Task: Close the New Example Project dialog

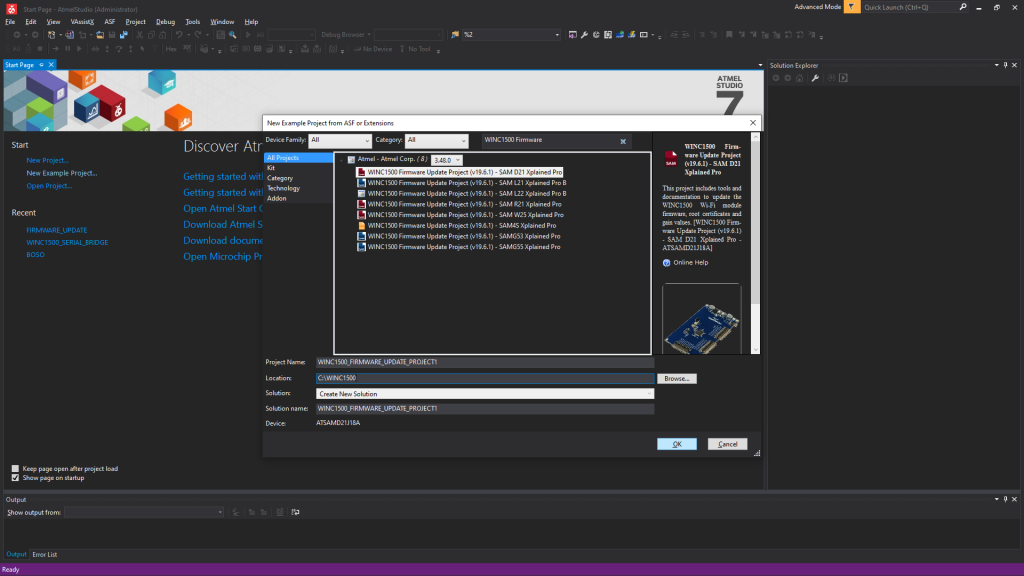Action: (x=753, y=123)
